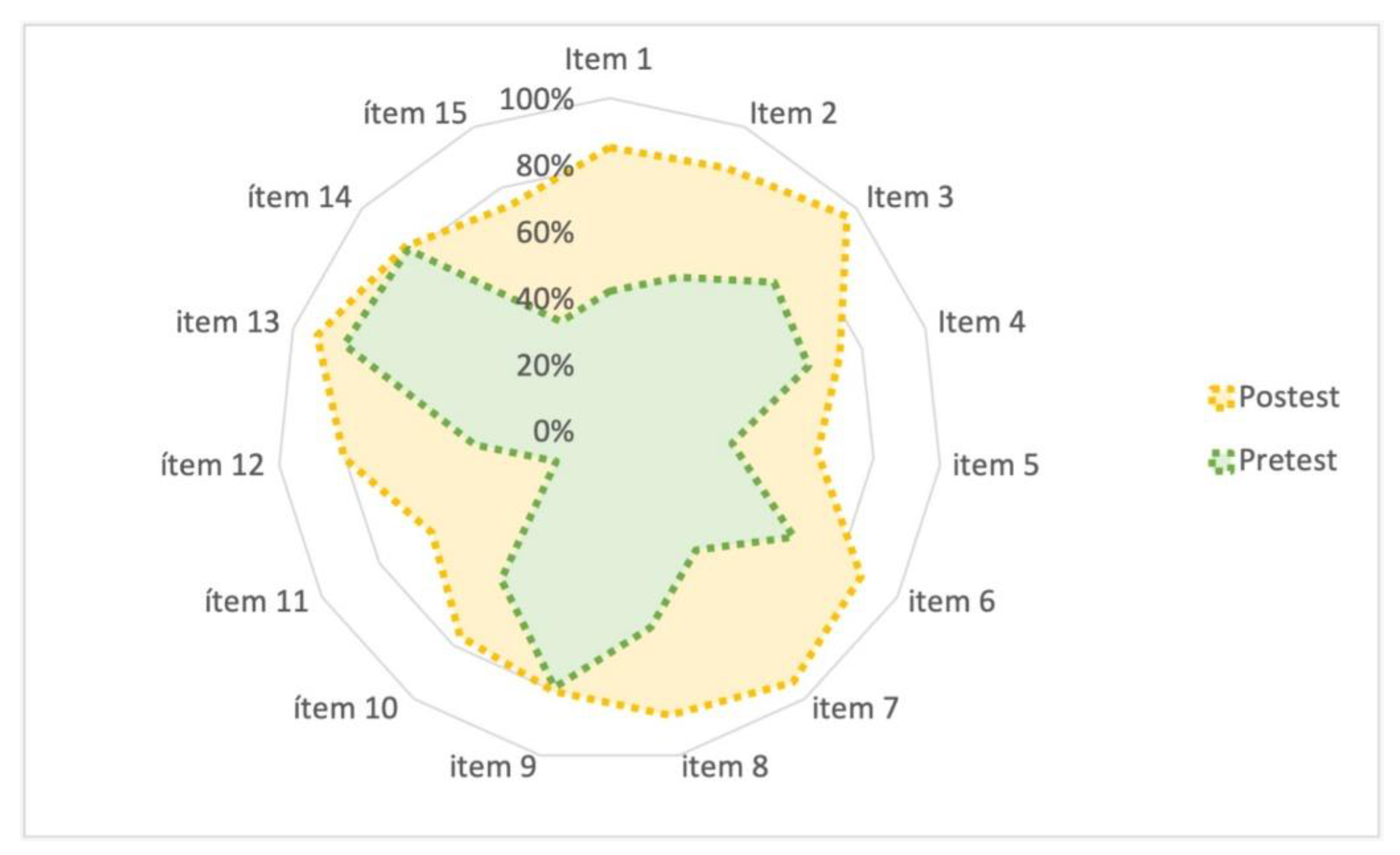Pick the "ítem 12" radar label
Screen dimensions: 1400x855
(x=212, y=465)
